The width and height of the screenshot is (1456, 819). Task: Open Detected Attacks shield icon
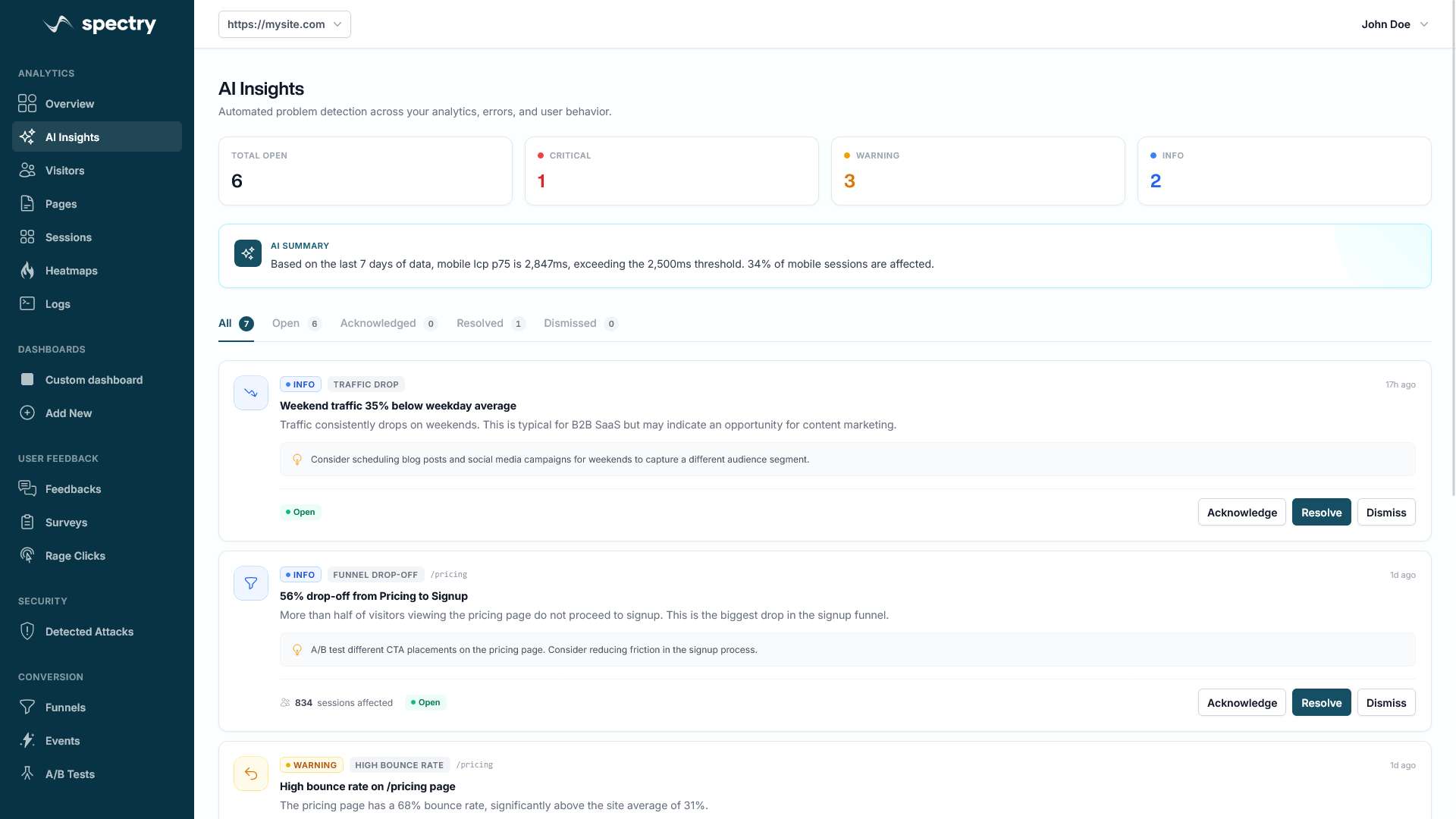tap(27, 632)
